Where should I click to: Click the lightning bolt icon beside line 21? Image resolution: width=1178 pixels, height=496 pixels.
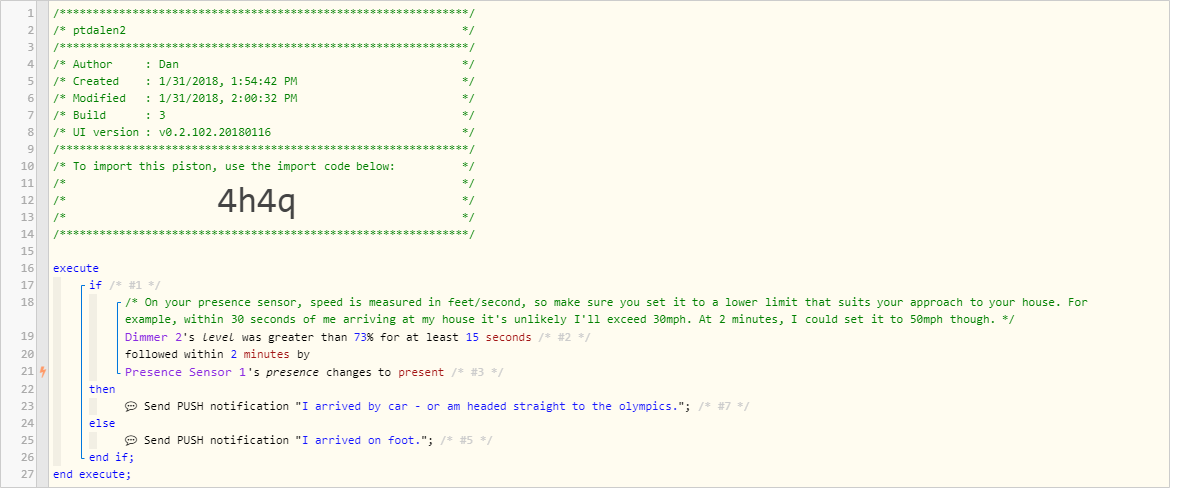click(x=43, y=371)
